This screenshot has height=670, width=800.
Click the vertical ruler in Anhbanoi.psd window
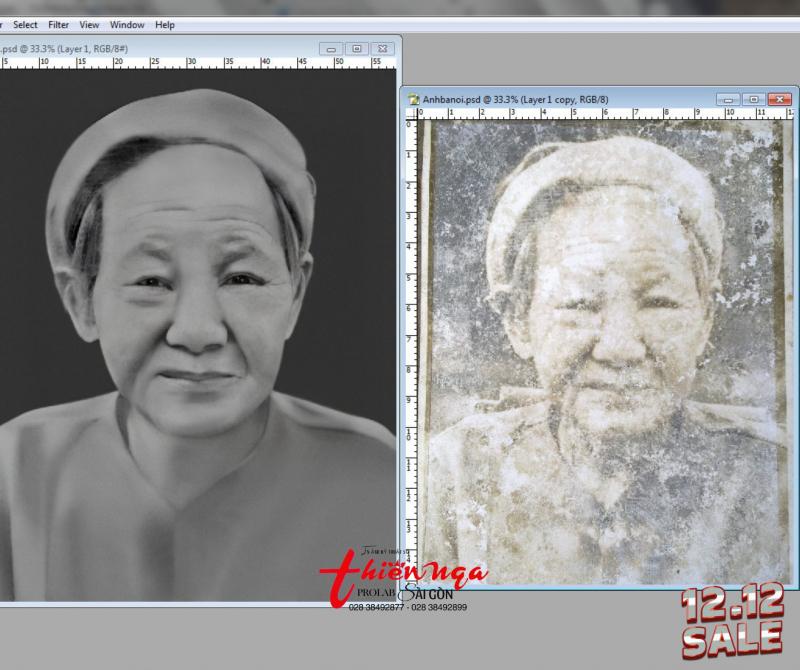(x=410, y=350)
